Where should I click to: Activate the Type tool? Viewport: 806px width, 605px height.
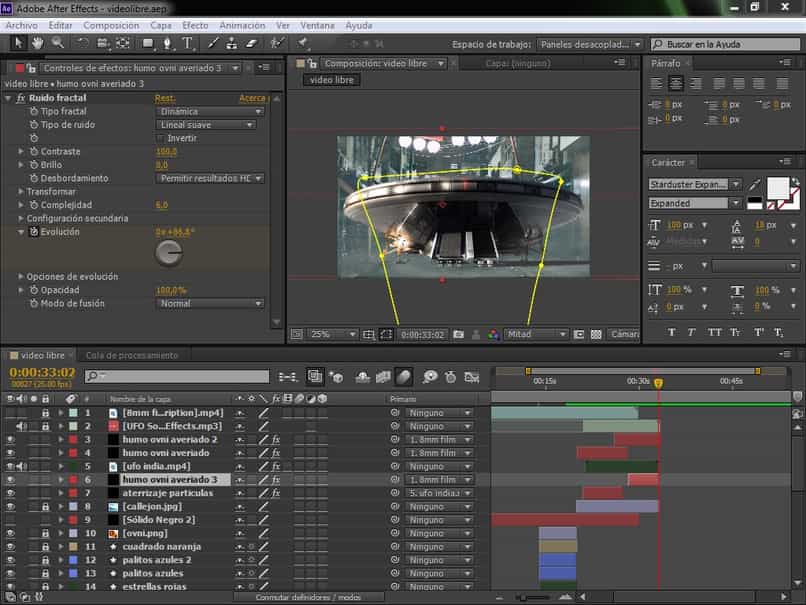(185, 44)
